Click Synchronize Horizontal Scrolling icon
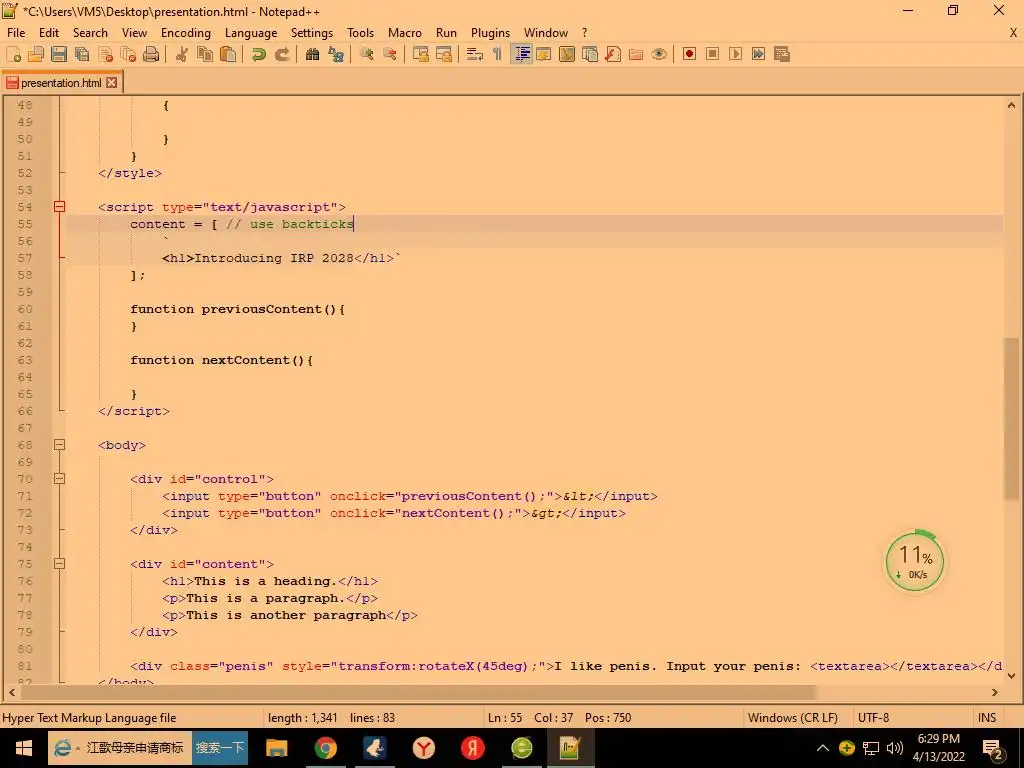1024x768 pixels. [x=443, y=54]
